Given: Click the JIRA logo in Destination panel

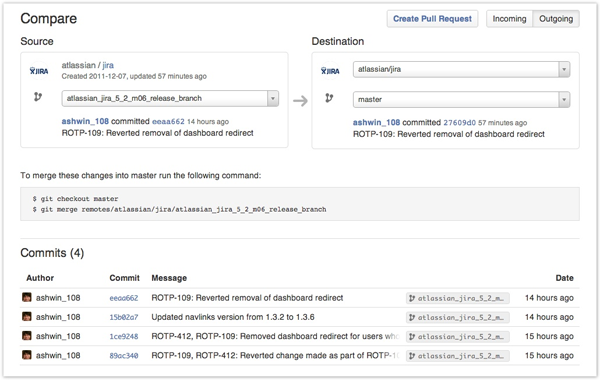Looking at the screenshot, I should click(330, 71).
